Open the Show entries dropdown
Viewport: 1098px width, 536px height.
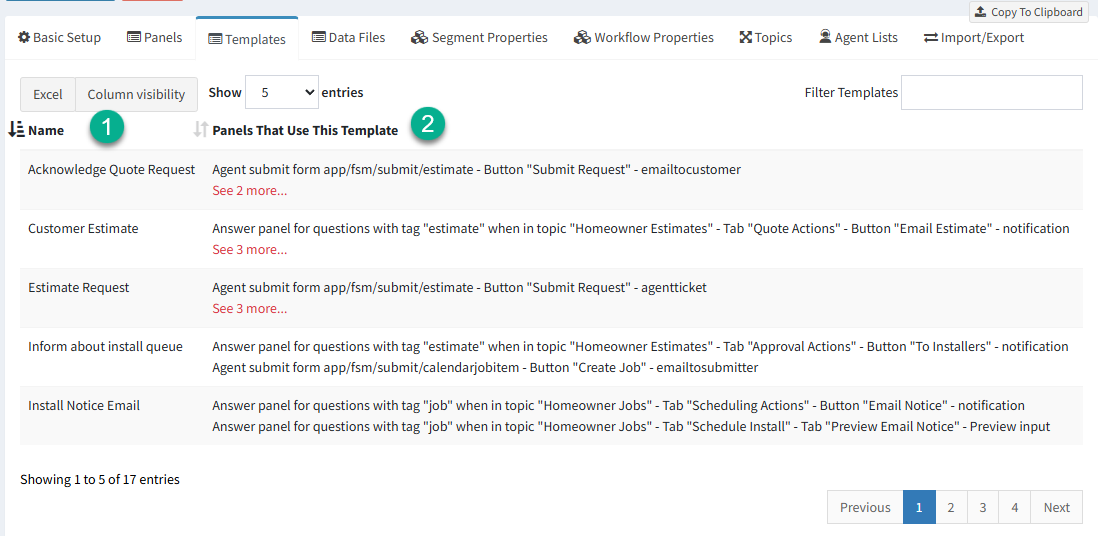pos(282,92)
